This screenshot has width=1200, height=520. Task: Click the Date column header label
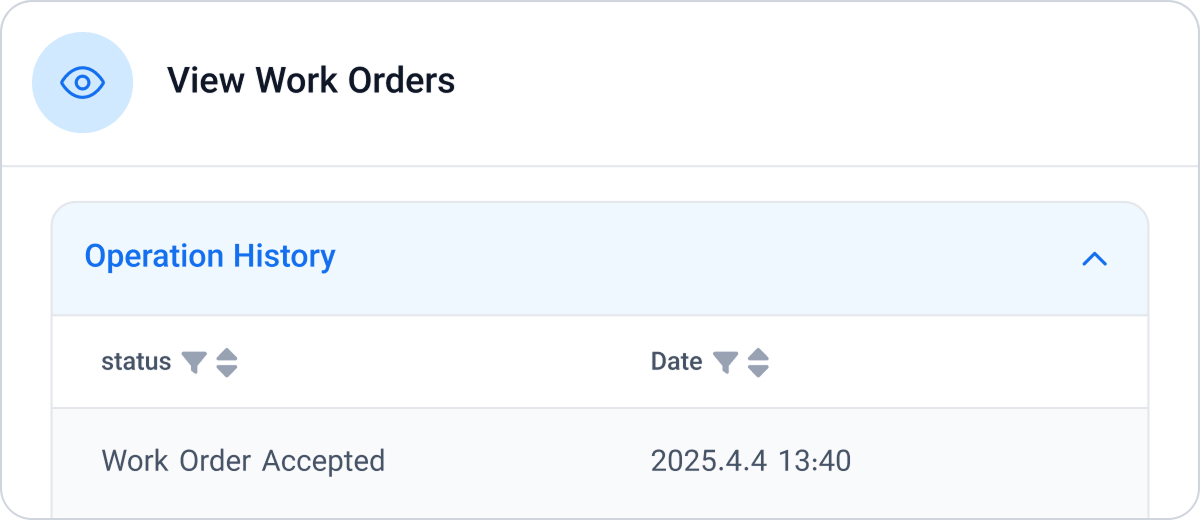(676, 362)
